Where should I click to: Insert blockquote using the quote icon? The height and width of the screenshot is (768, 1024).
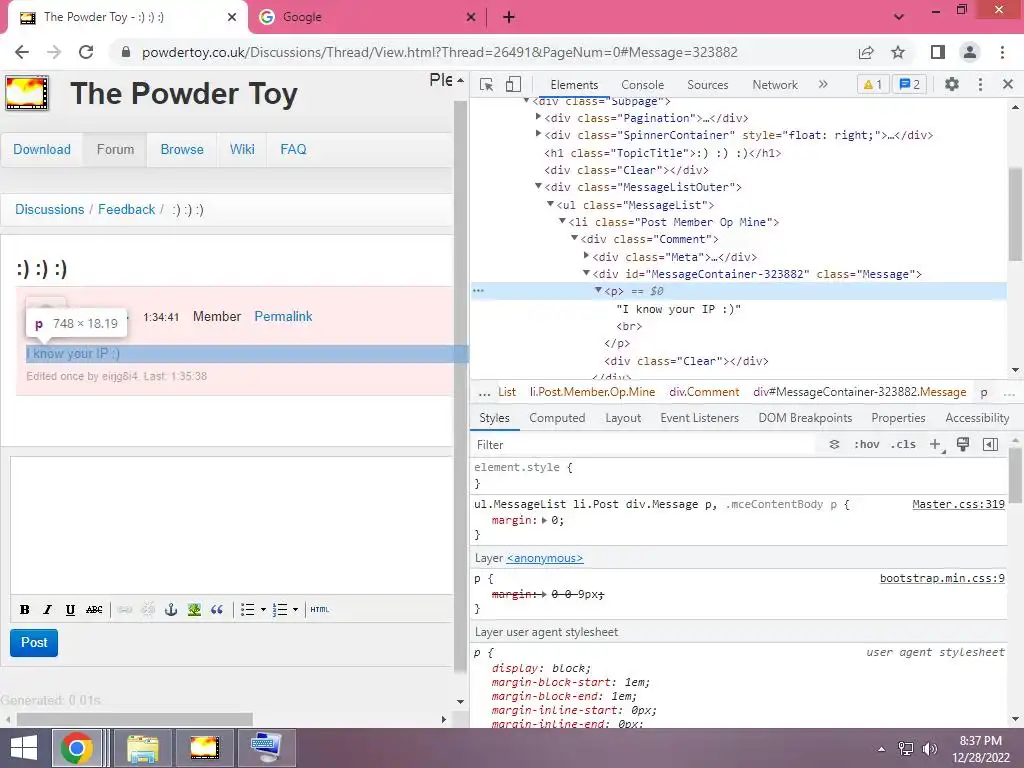[x=217, y=609]
